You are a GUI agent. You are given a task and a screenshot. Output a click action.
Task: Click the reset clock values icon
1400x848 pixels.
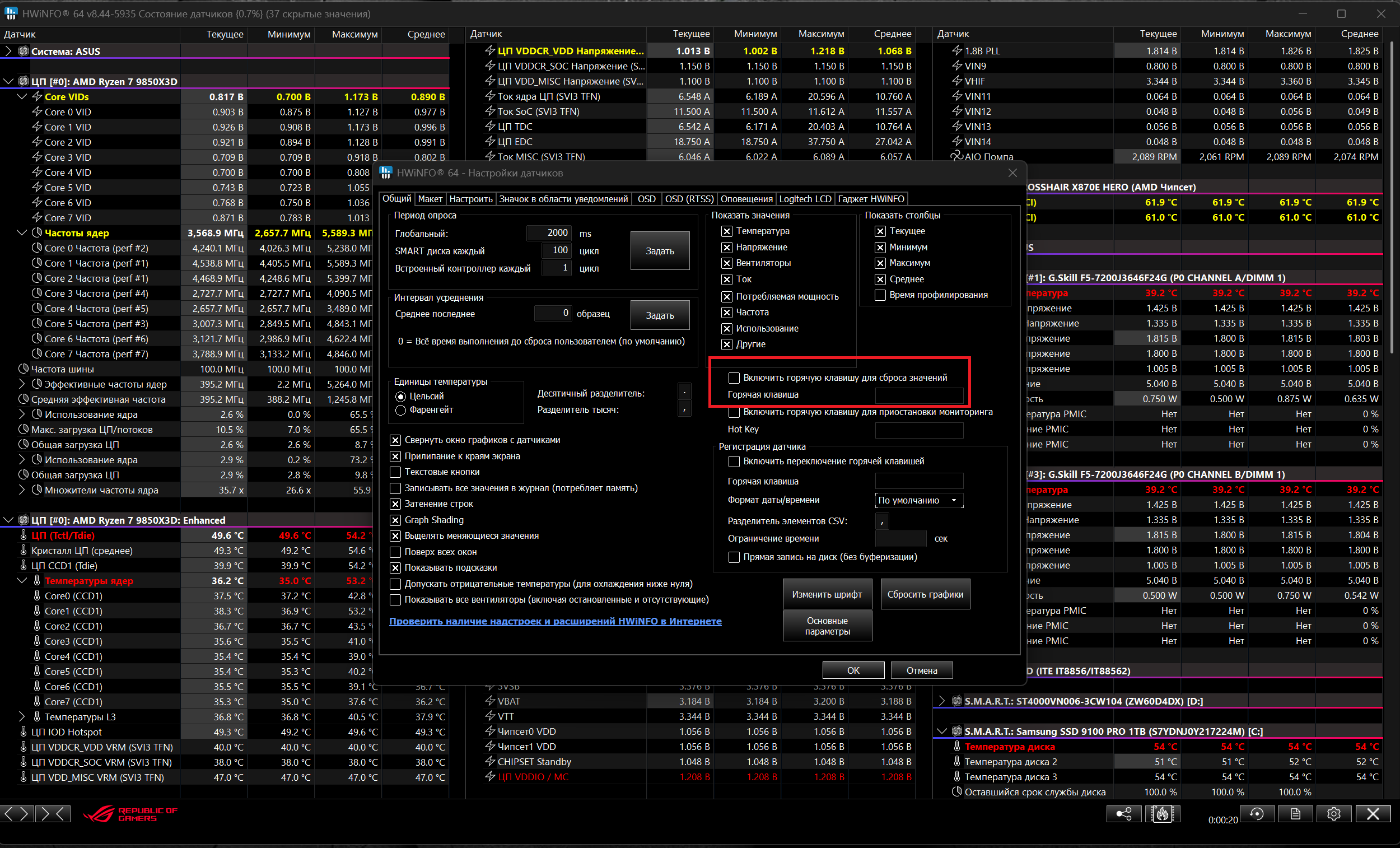tap(1257, 814)
